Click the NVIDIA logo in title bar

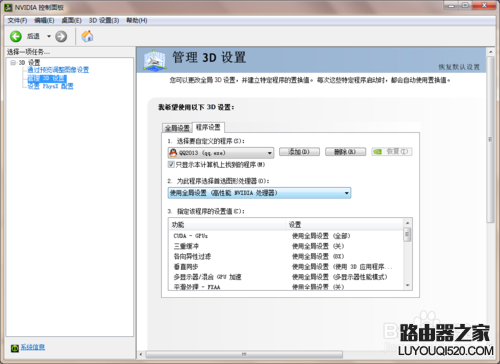click(x=8, y=7)
